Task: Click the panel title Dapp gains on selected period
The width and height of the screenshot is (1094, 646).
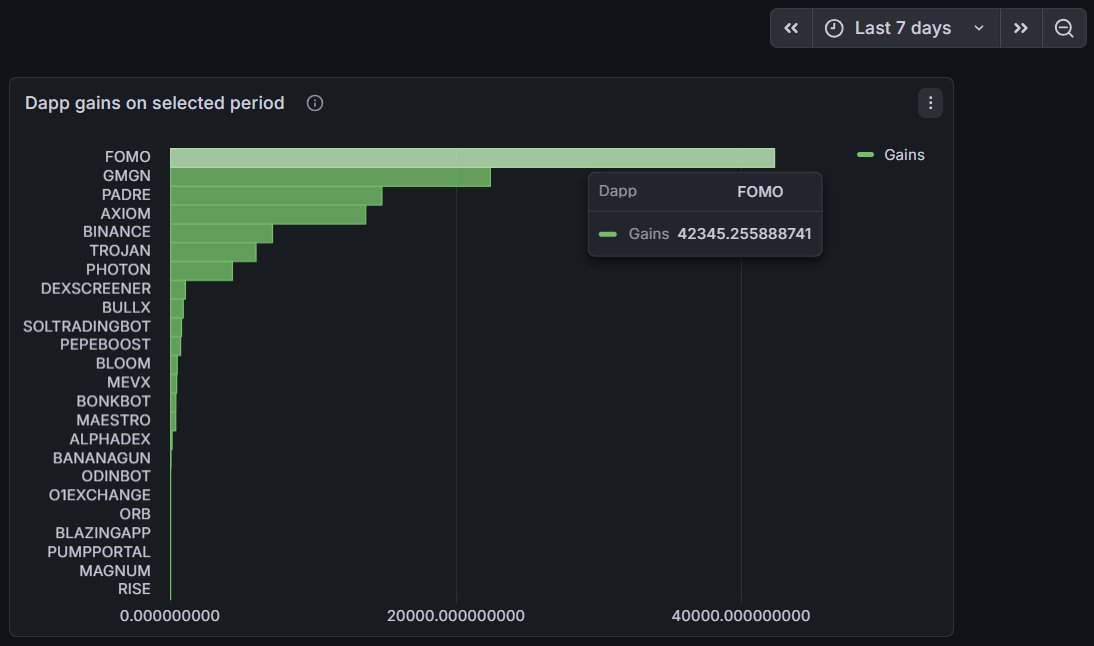Action: pyautogui.click(x=155, y=103)
